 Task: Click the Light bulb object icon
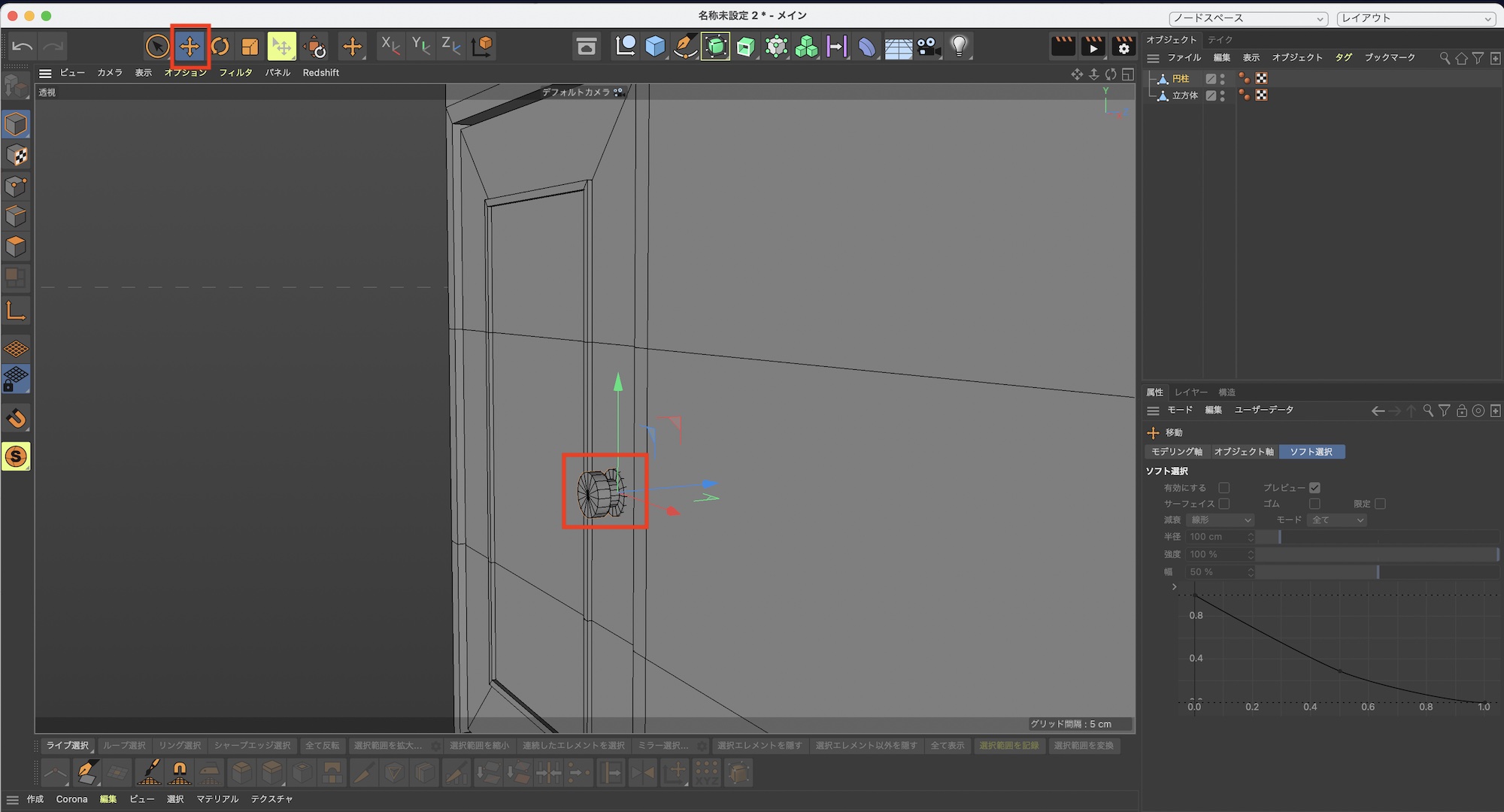(x=959, y=47)
